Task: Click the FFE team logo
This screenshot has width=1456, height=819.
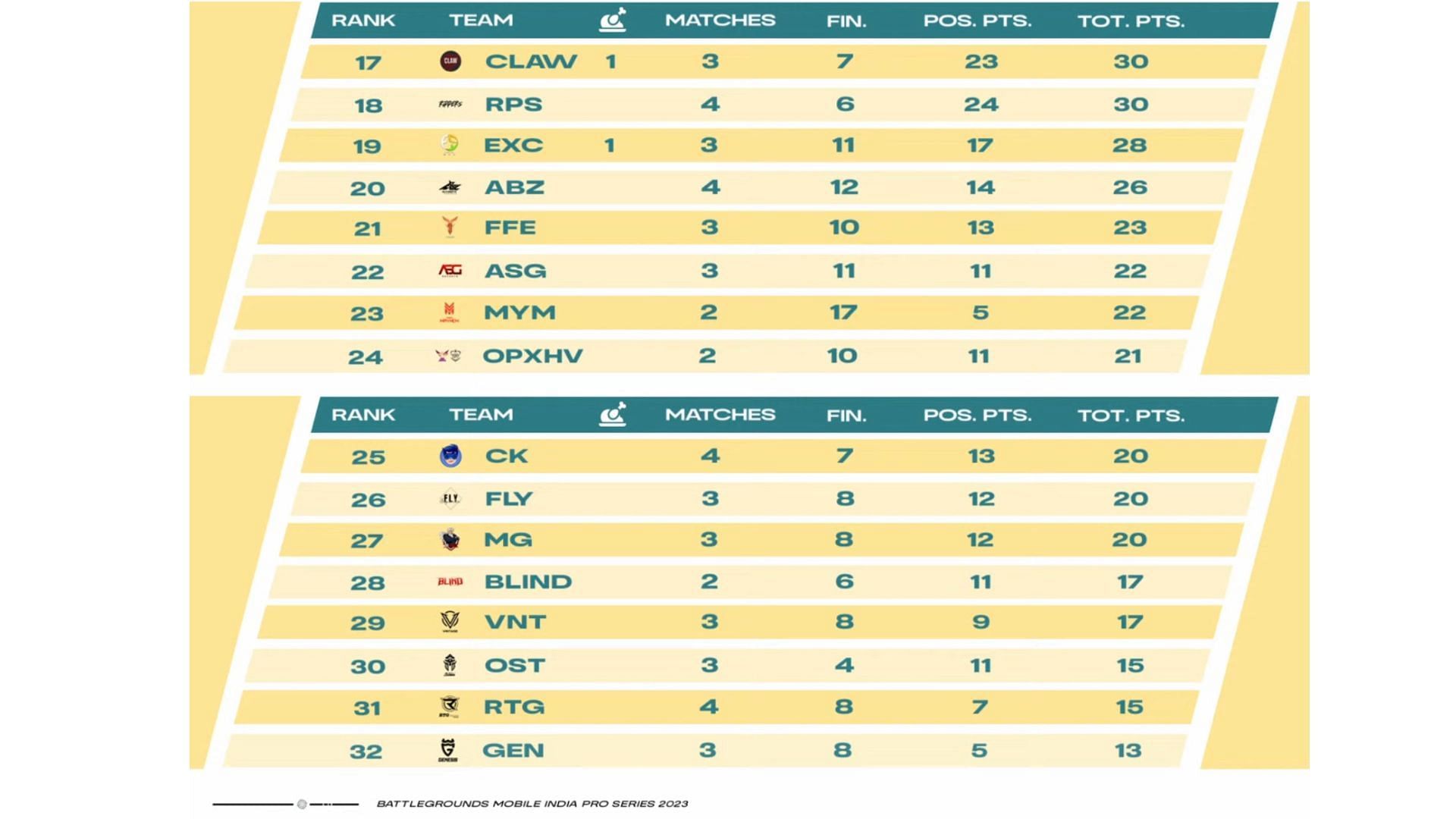Action: pos(450,226)
